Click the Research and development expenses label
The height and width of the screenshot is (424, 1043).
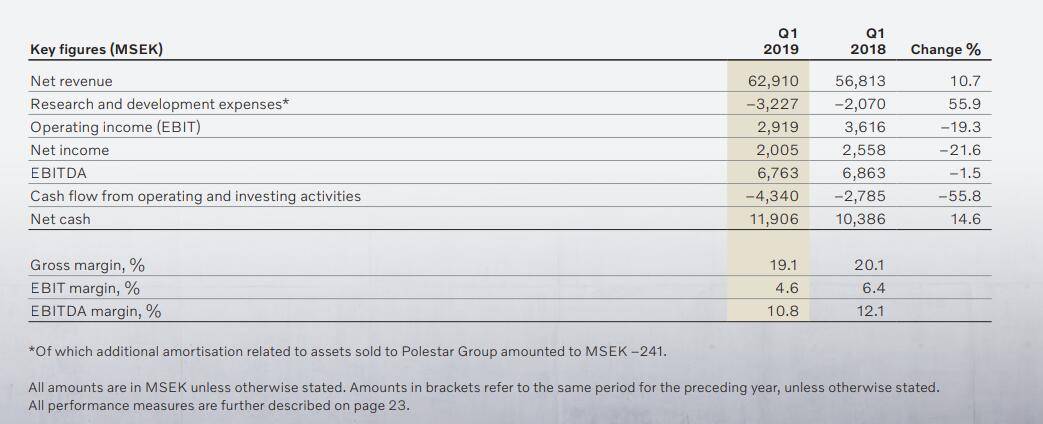[x=159, y=104]
